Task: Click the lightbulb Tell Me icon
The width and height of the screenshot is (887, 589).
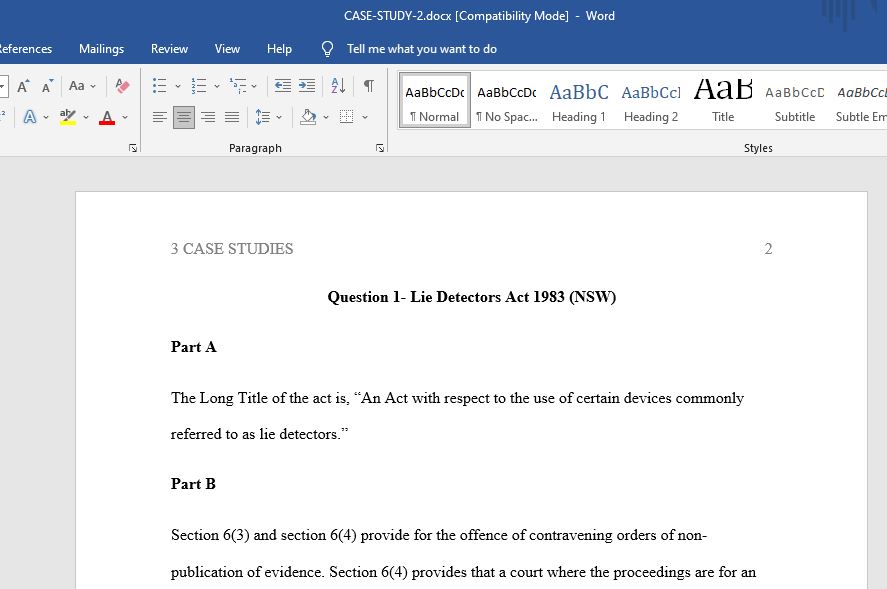Action: point(328,49)
